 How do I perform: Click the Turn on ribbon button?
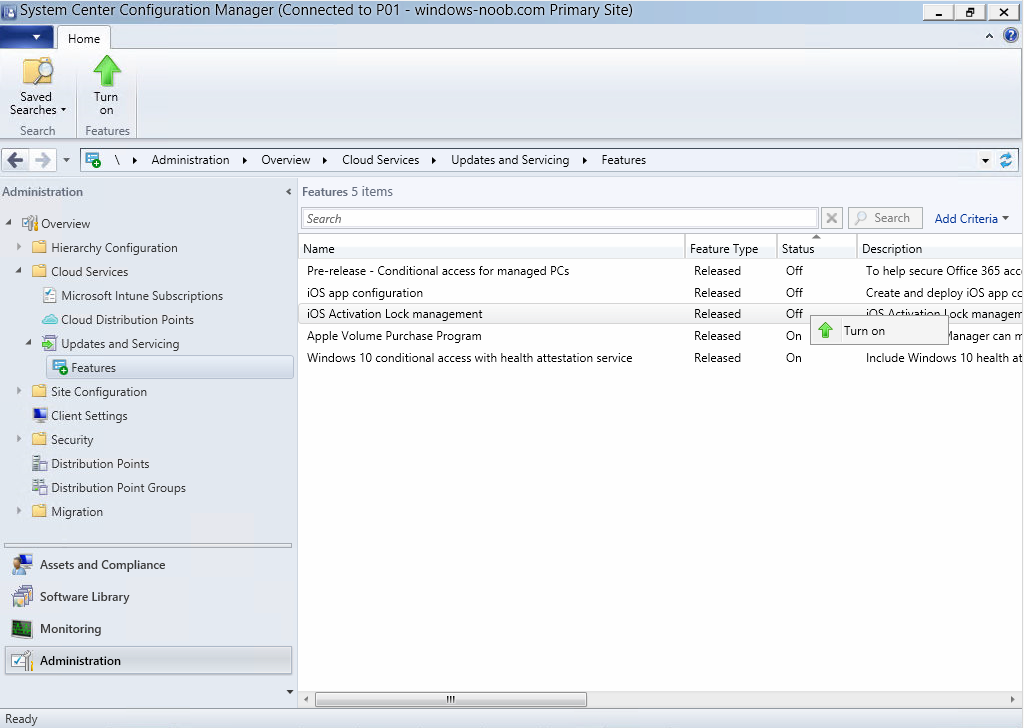(106, 87)
